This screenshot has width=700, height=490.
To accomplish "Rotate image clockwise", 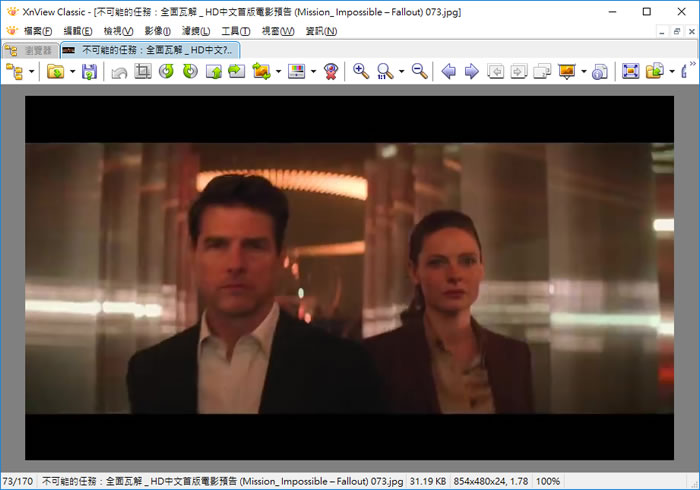I will [190, 71].
